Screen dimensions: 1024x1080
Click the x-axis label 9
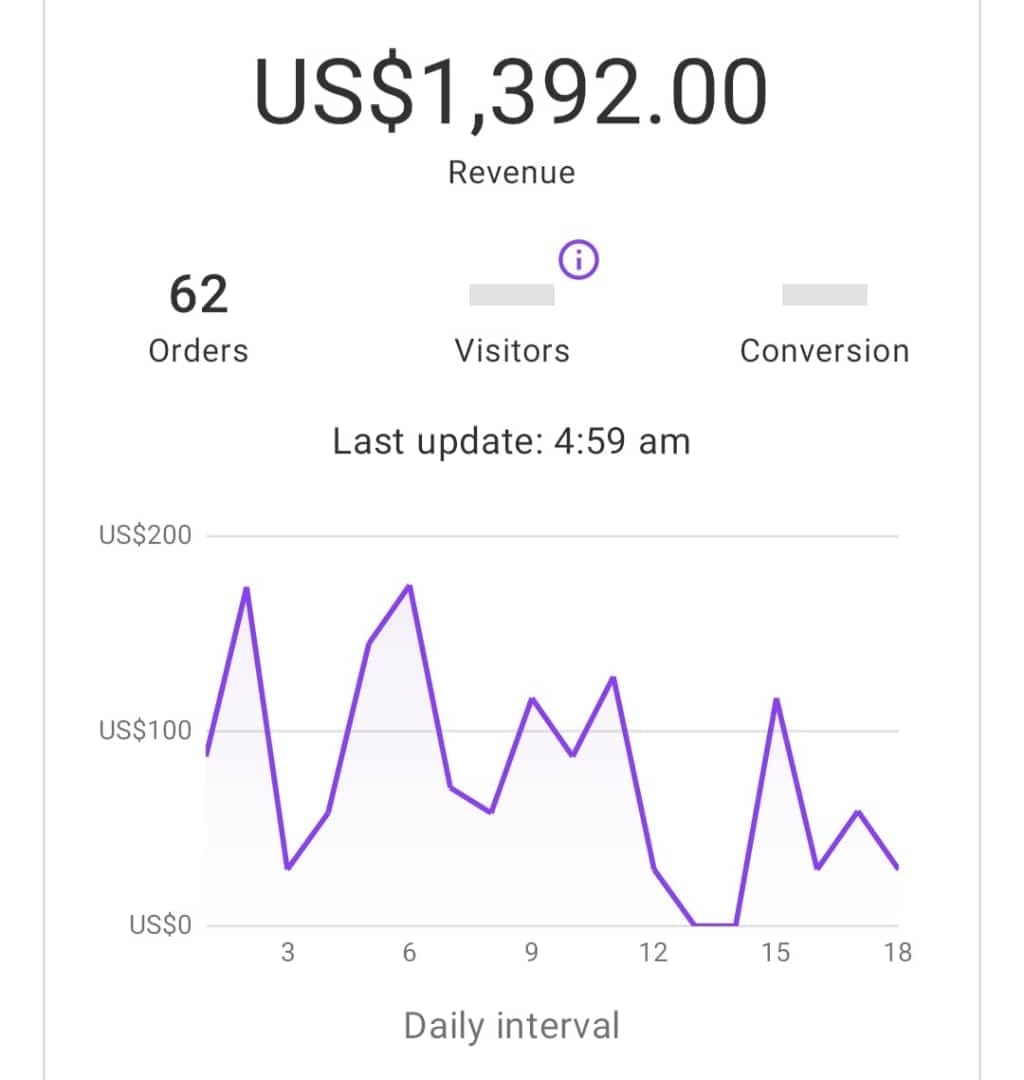tap(531, 953)
